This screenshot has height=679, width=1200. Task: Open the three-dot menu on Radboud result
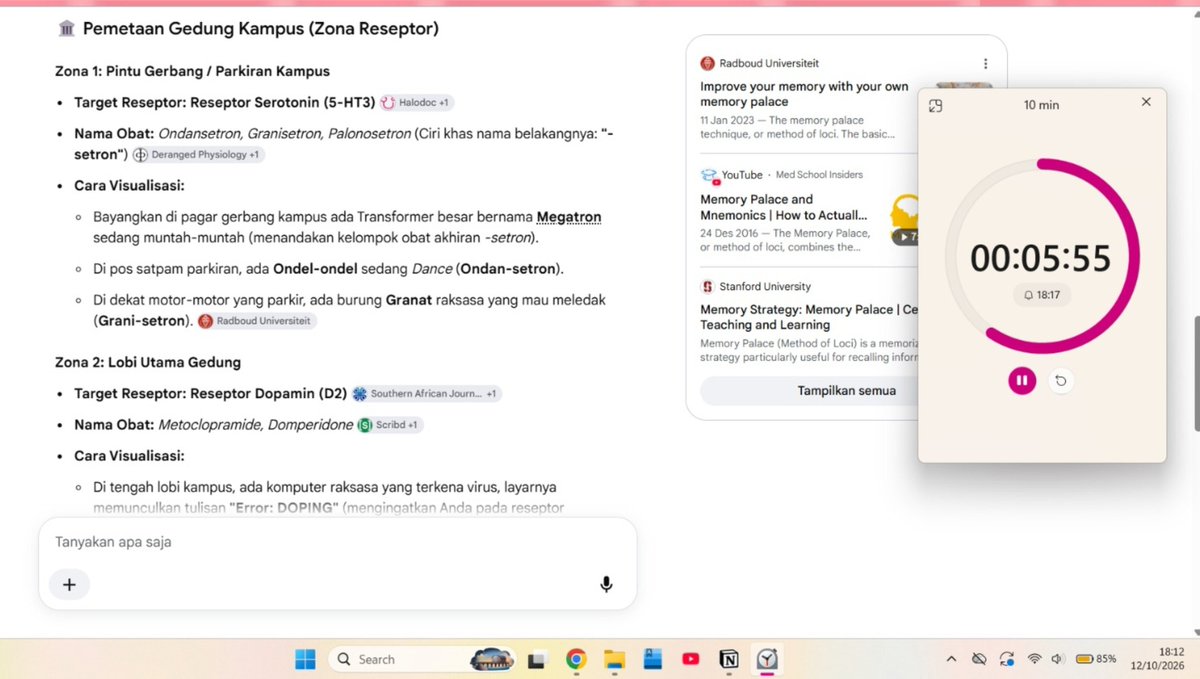pyautogui.click(x=985, y=63)
